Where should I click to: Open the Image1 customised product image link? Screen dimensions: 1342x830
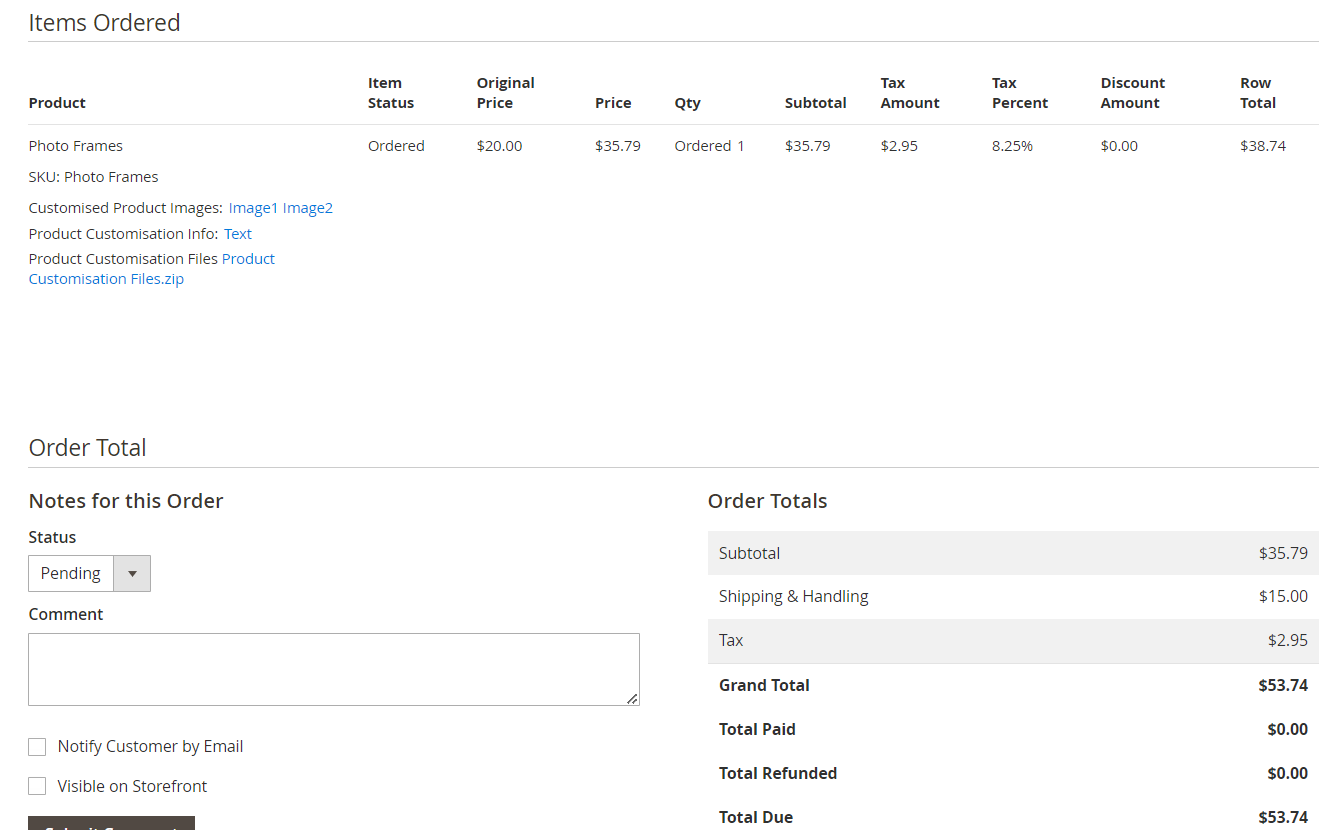click(x=251, y=207)
